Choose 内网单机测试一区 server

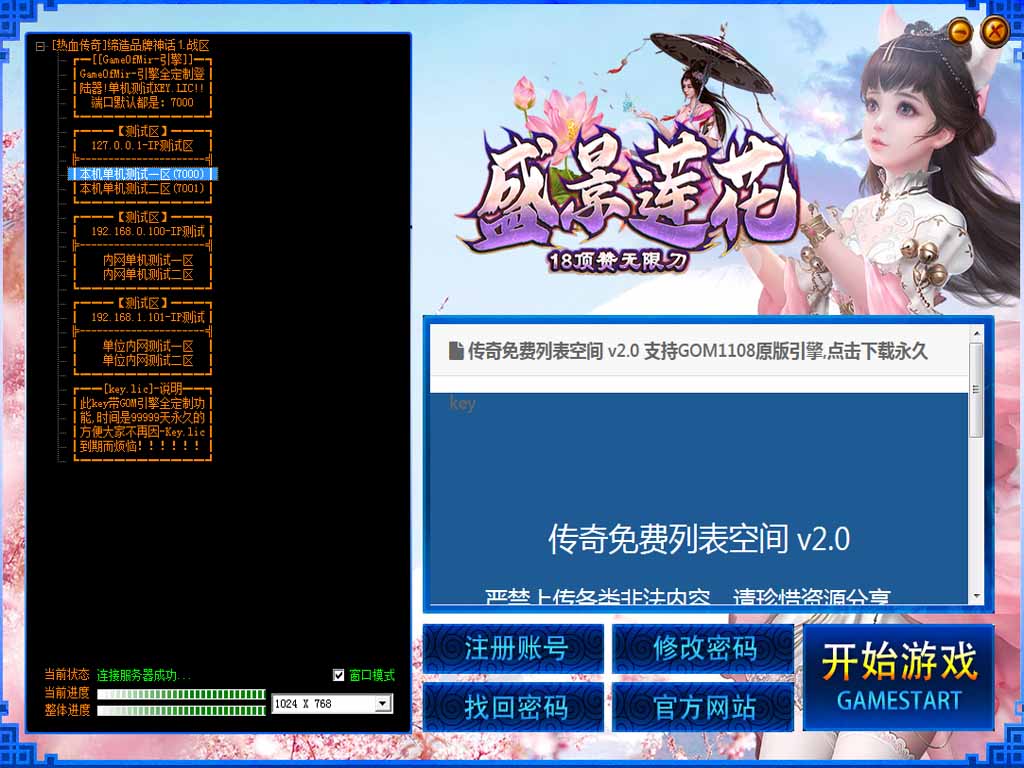148,260
